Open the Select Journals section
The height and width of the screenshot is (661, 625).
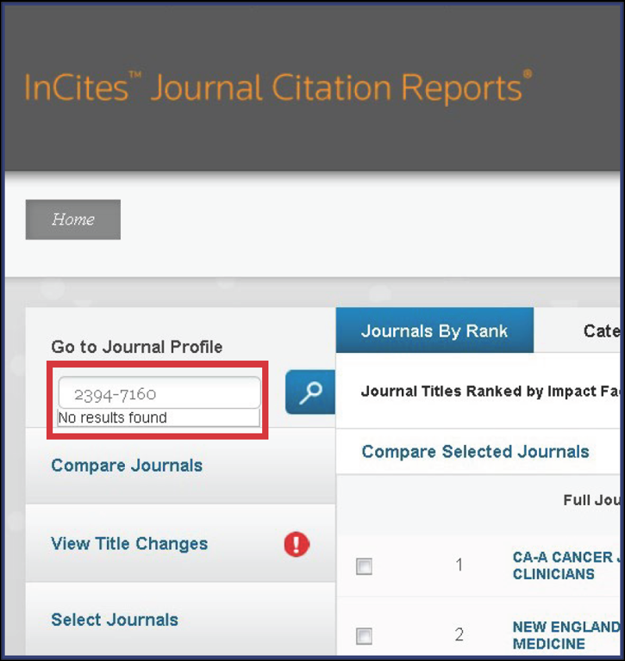(x=115, y=620)
